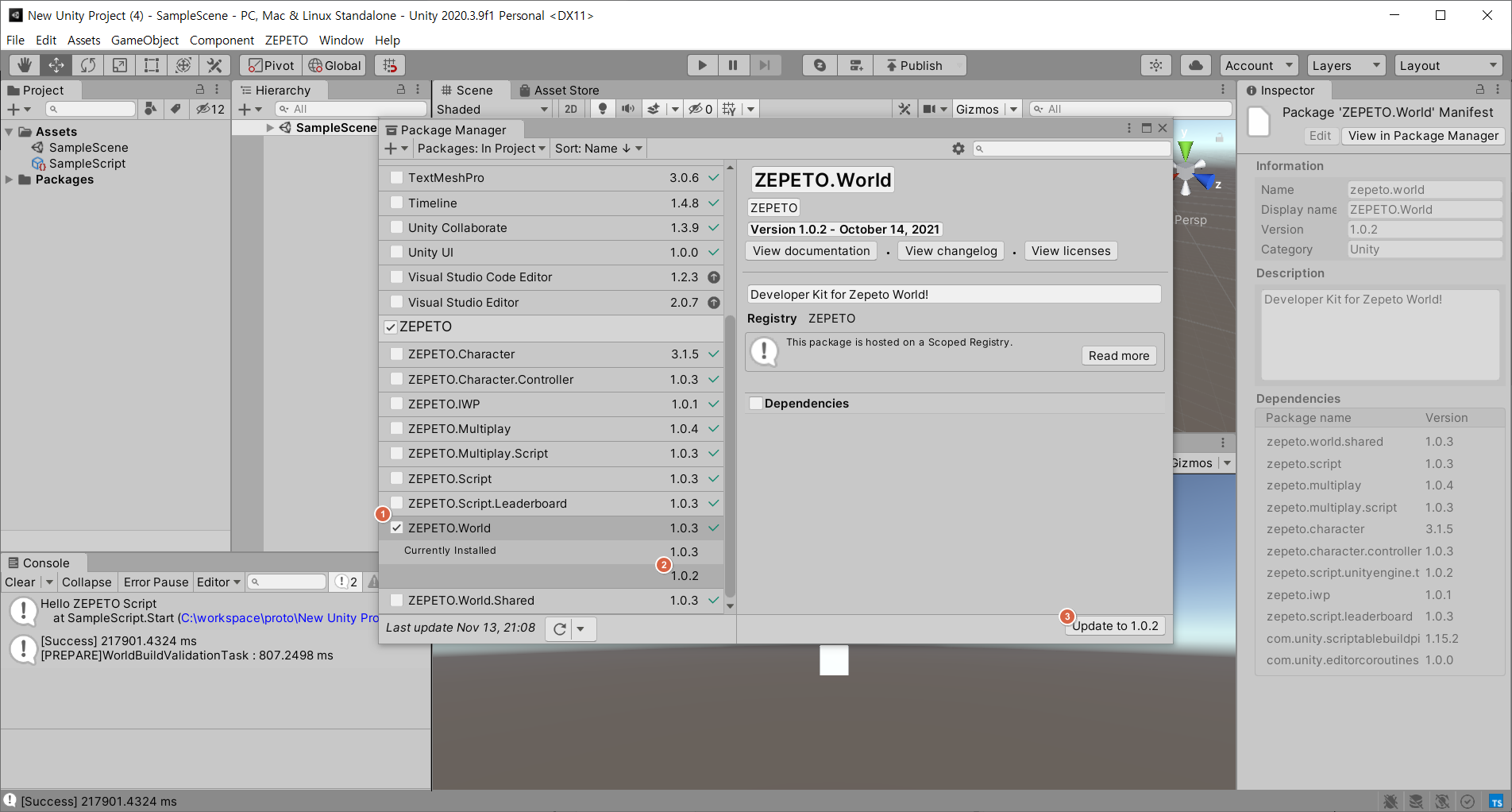Open Sort: Name dropdown
The width and height of the screenshot is (1512, 812).
599,149
